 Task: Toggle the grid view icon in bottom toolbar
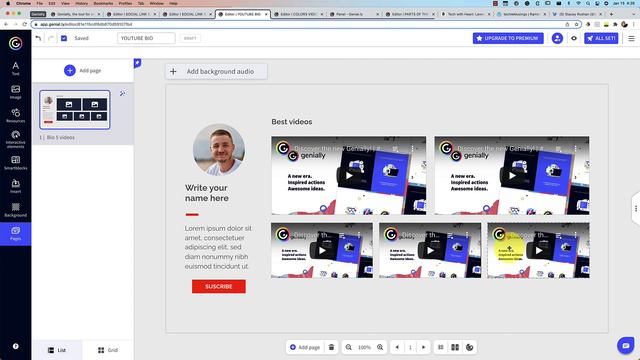[441, 347]
